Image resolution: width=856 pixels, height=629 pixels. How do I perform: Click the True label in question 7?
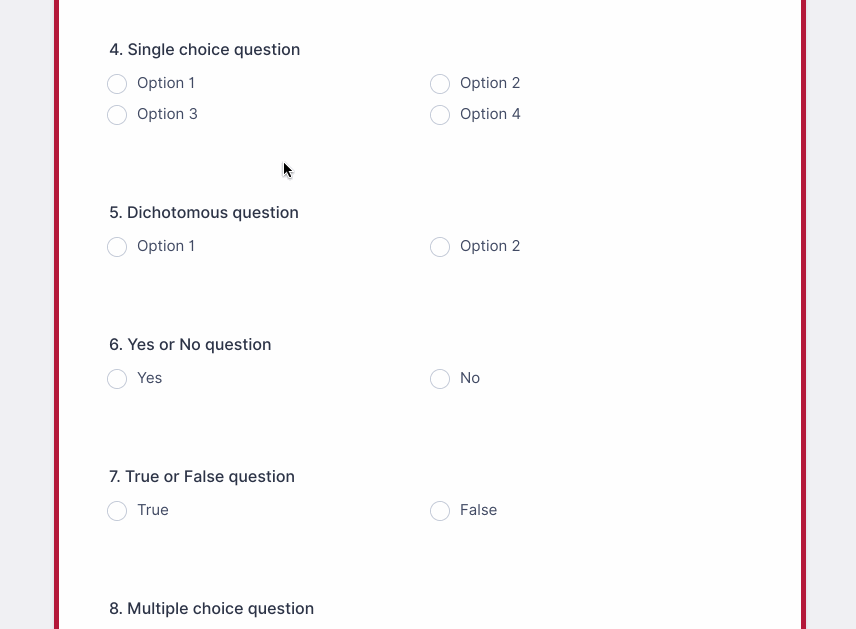152,511
